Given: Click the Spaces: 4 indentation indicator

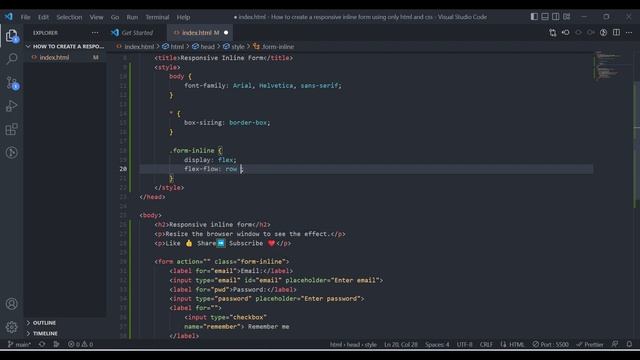Looking at the screenshot, I should (x=437, y=344).
